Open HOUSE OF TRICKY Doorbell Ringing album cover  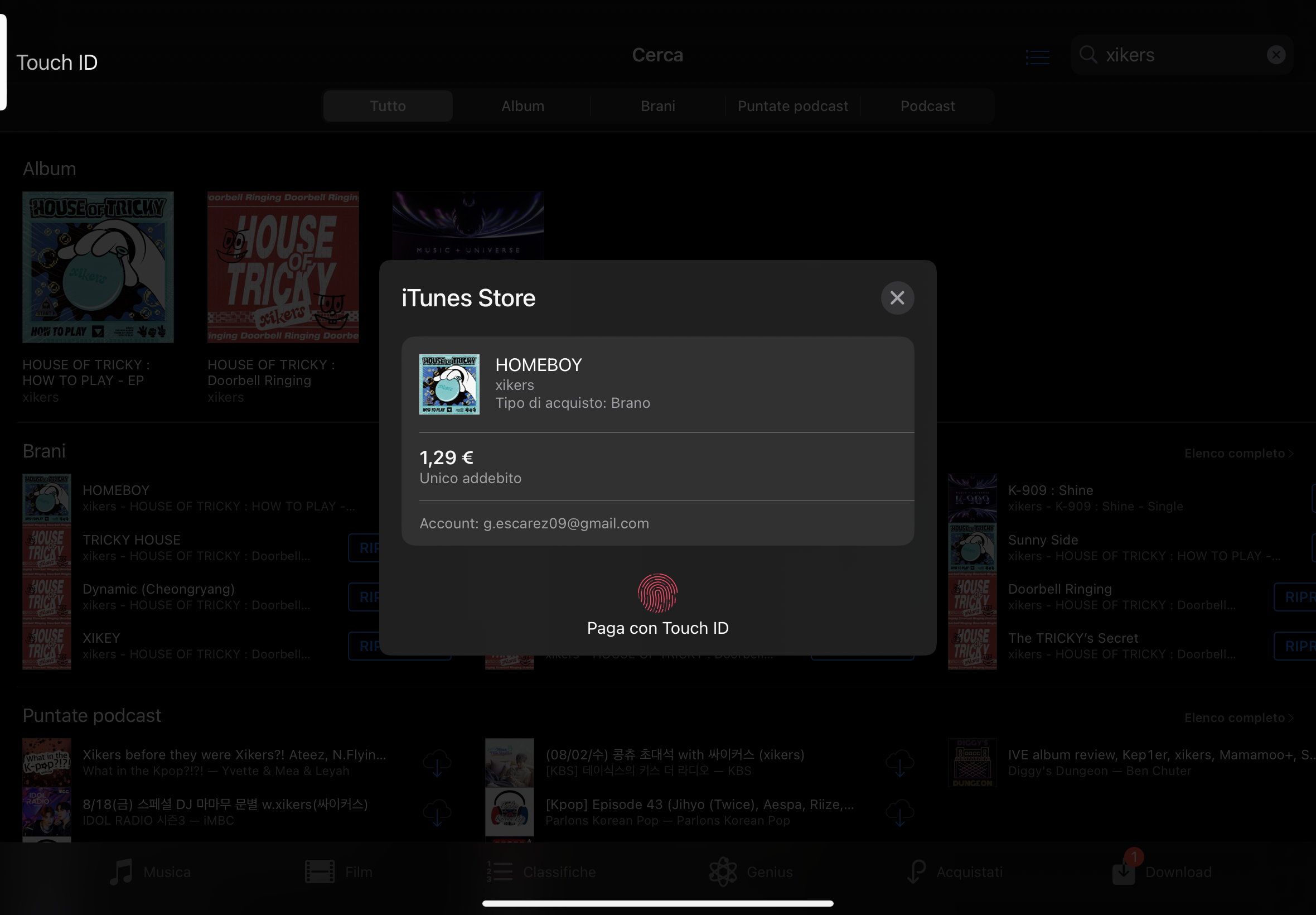pos(283,267)
